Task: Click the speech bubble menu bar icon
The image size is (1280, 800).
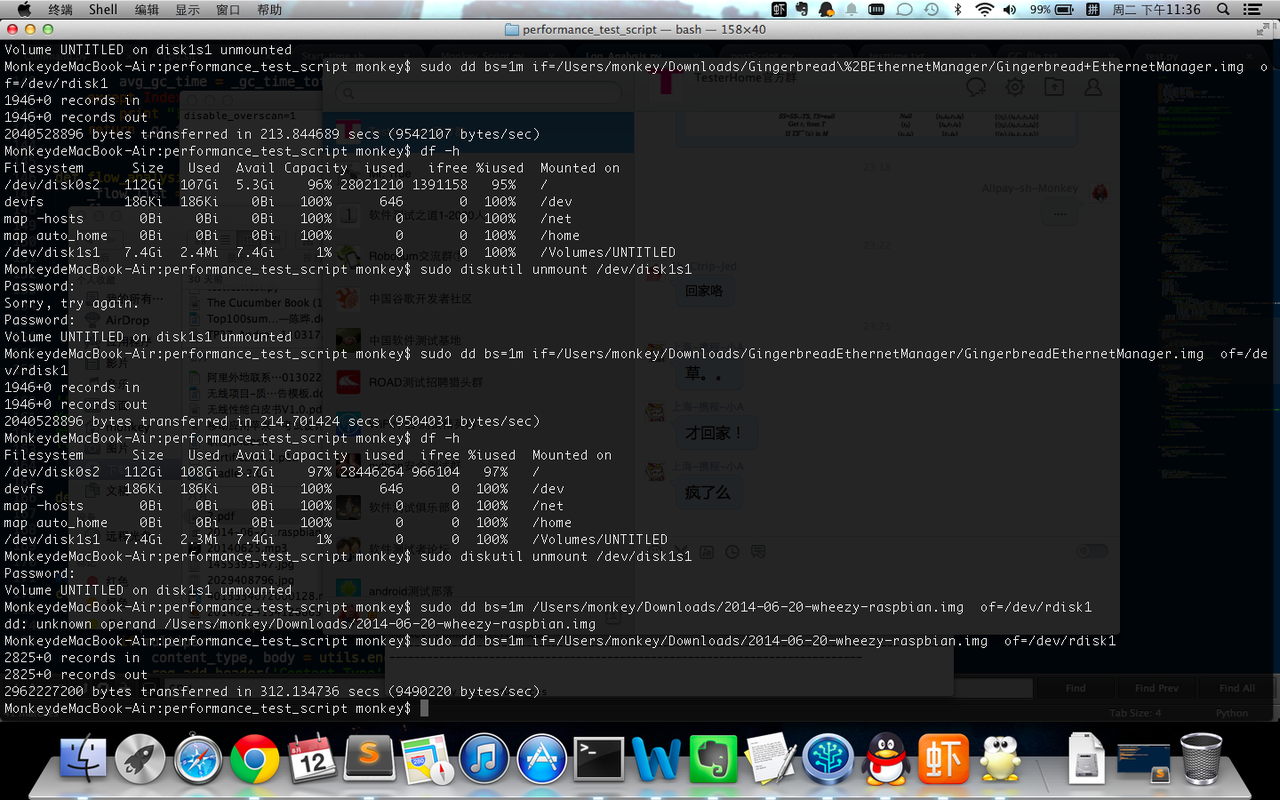Action: tap(904, 9)
